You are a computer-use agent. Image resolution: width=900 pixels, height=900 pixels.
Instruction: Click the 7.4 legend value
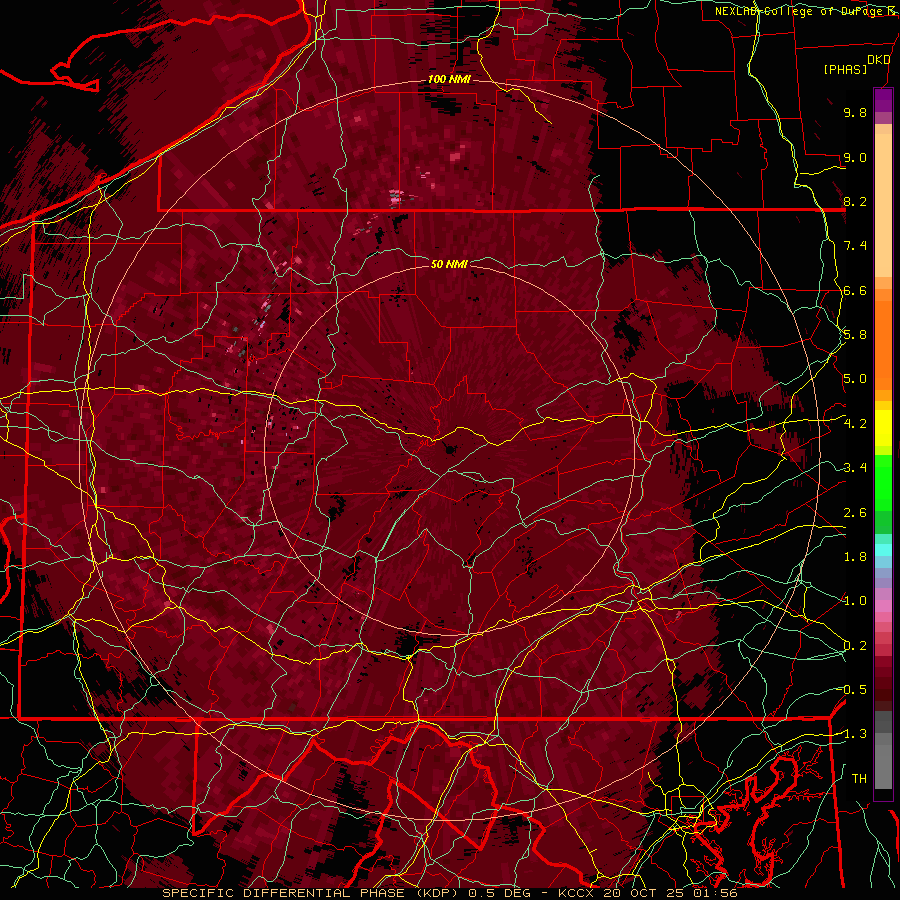tap(855, 246)
